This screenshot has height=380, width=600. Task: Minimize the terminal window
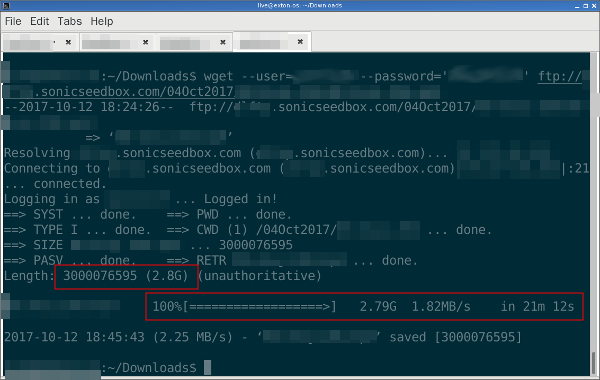[x=577, y=6]
